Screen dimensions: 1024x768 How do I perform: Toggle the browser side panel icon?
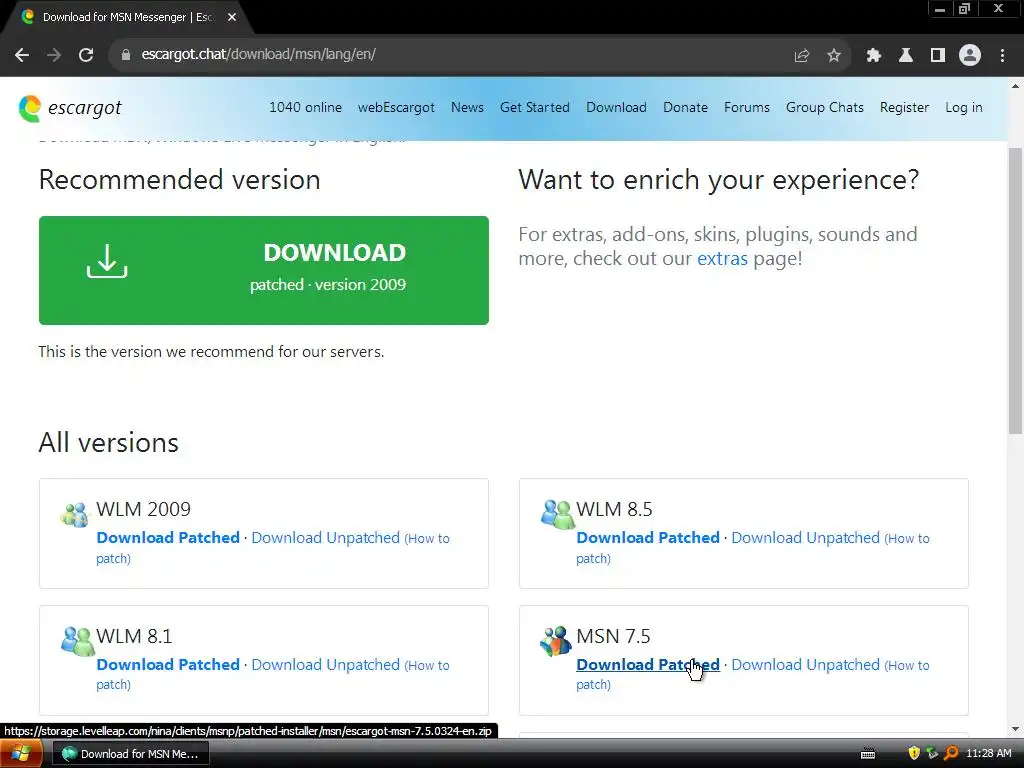[938, 56]
